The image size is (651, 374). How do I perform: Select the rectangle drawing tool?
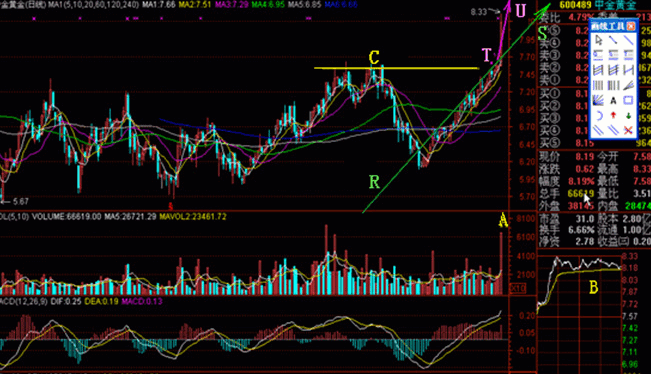tap(628, 100)
